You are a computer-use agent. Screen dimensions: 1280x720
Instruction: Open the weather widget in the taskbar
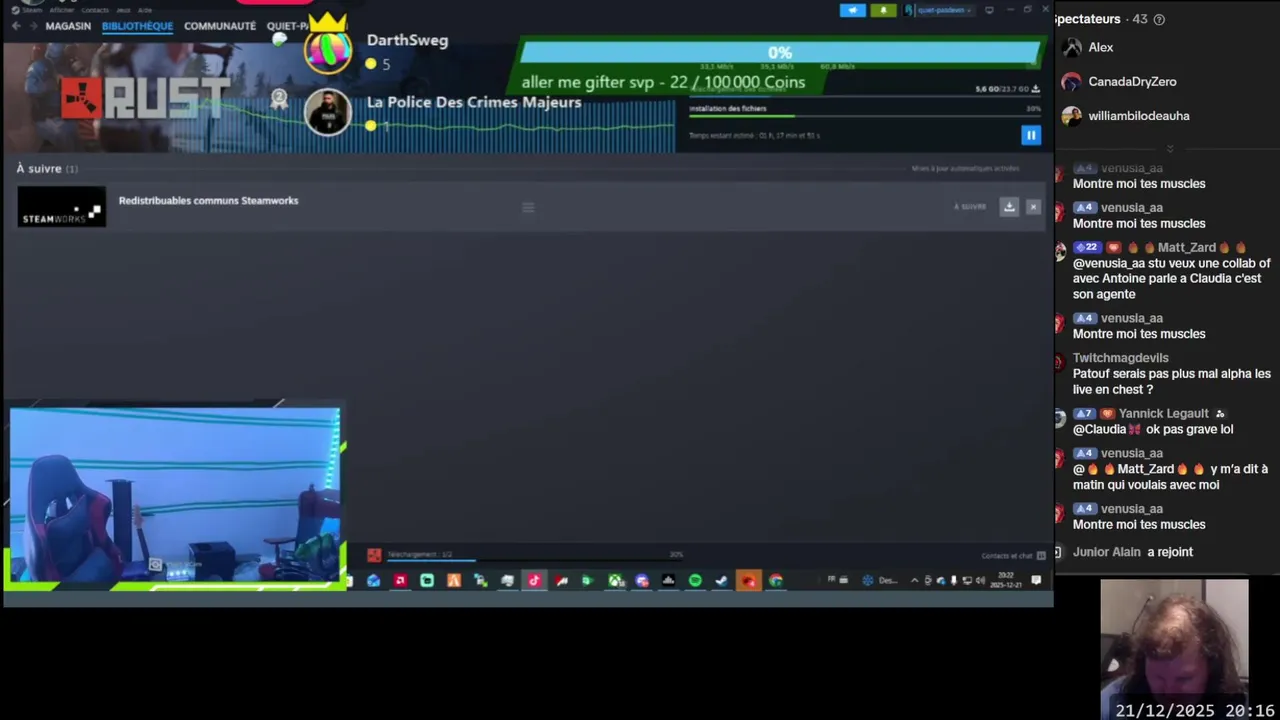pos(881,581)
